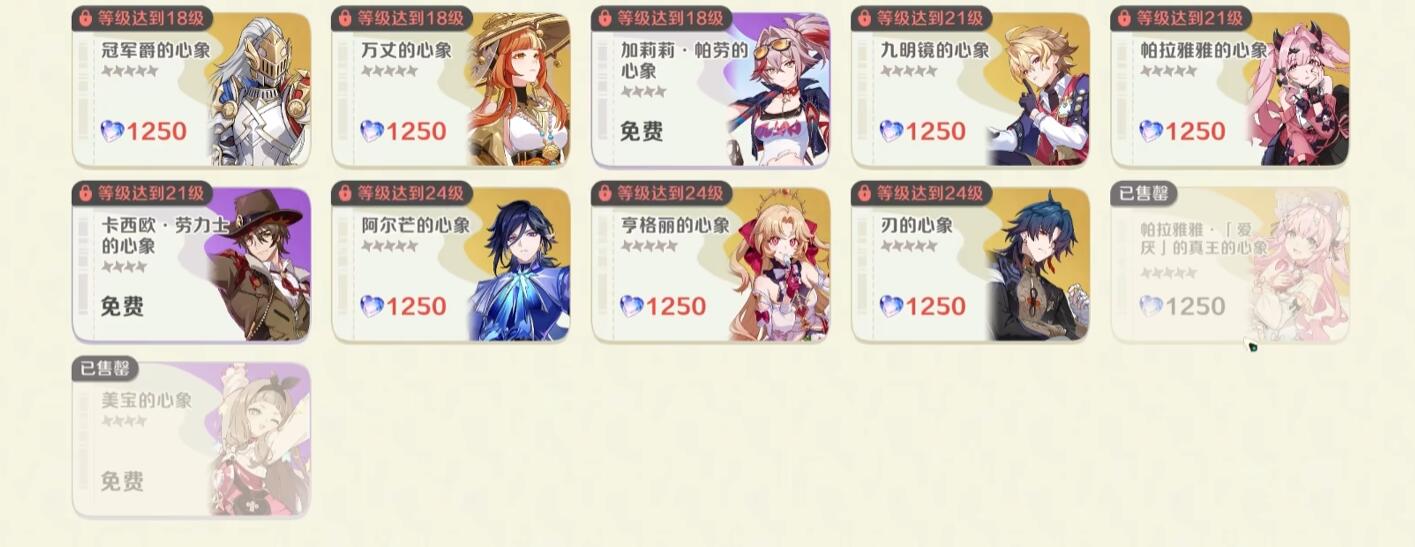
Task: Click the lock icon on 加莉莉·帕劳的心象 card
Action: tap(606, 18)
